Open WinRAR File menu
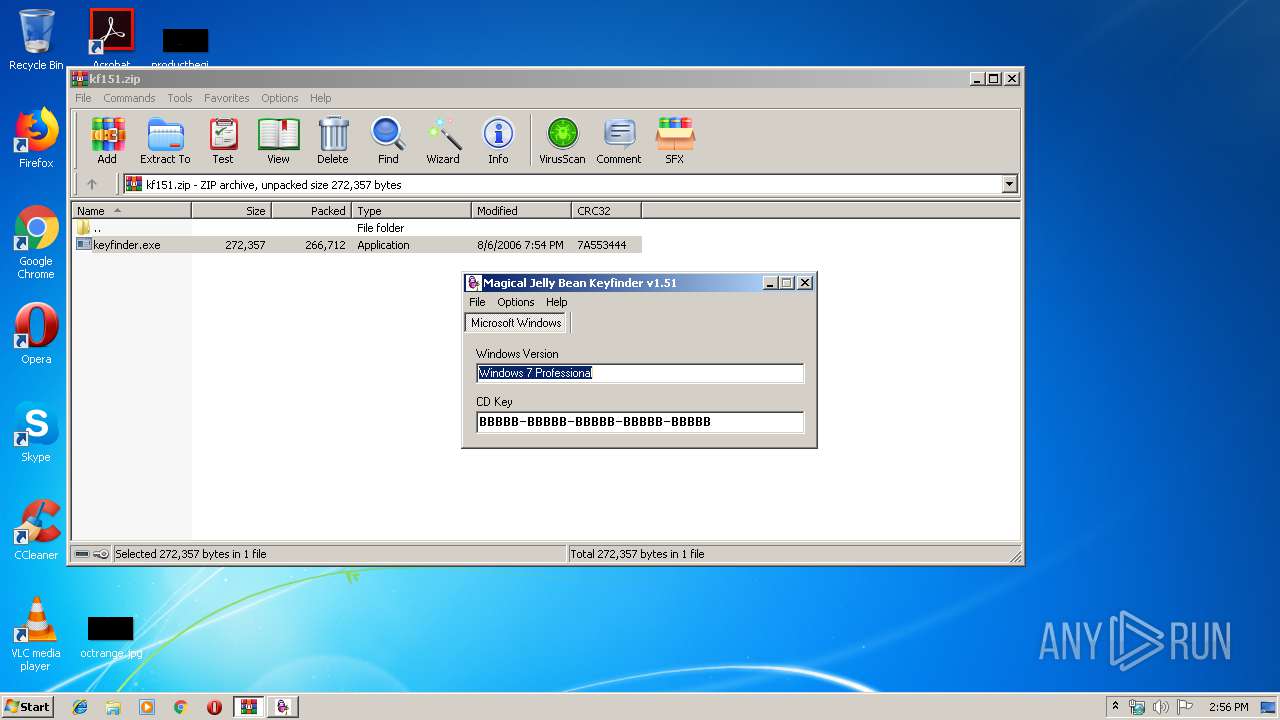The image size is (1280, 720). coord(83,98)
